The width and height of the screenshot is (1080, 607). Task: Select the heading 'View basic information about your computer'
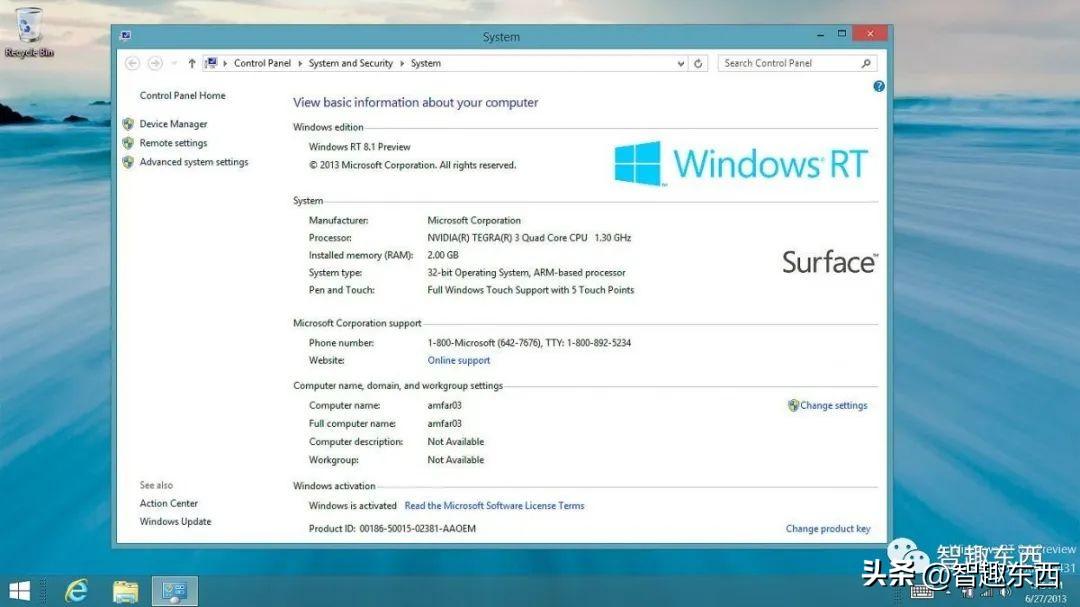[415, 103]
